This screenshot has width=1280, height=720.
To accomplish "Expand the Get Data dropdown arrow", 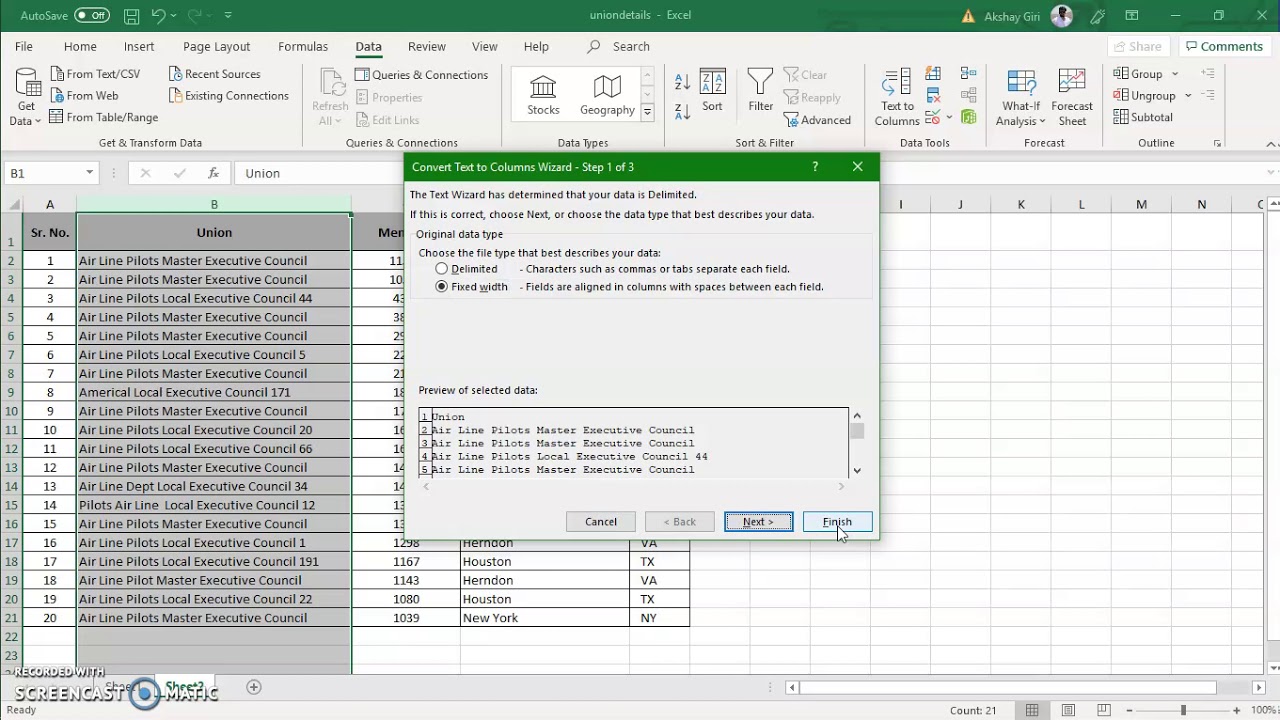I will click(x=38, y=121).
